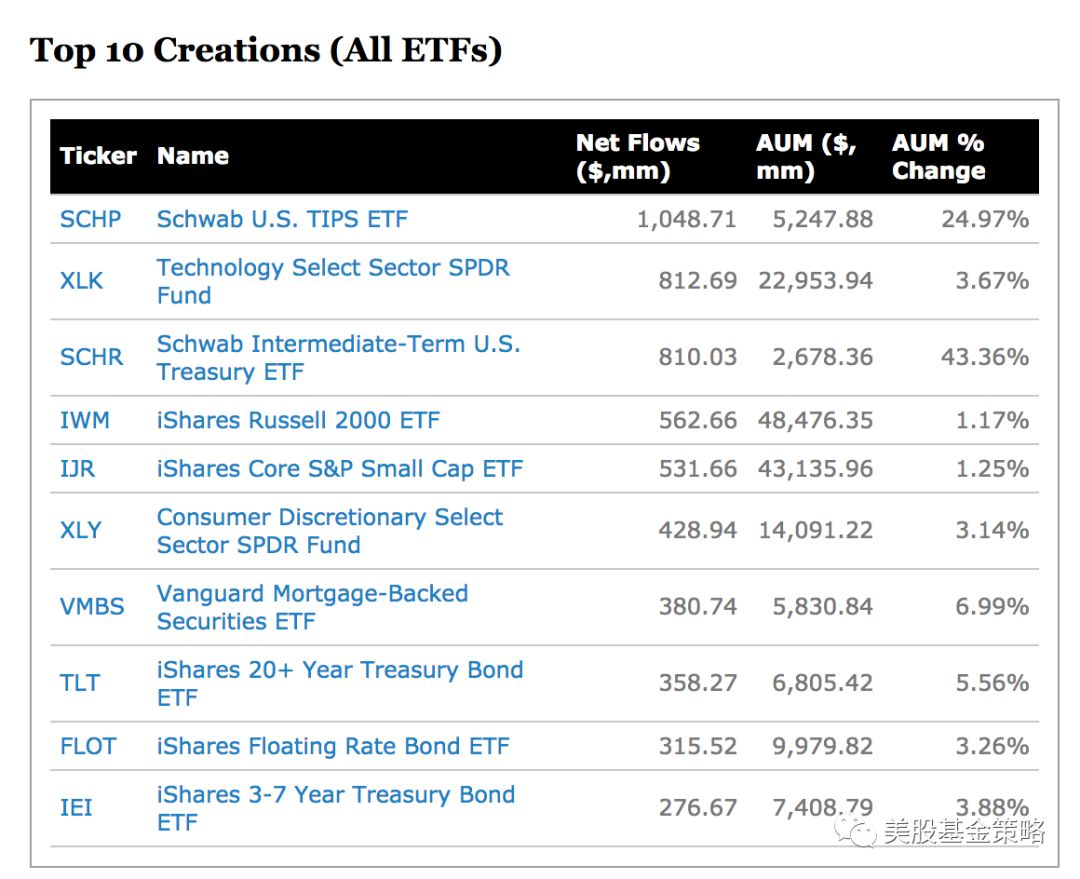Click the VMBS ticker link
Screen dimensions: 1080x879
(x=92, y=606)
